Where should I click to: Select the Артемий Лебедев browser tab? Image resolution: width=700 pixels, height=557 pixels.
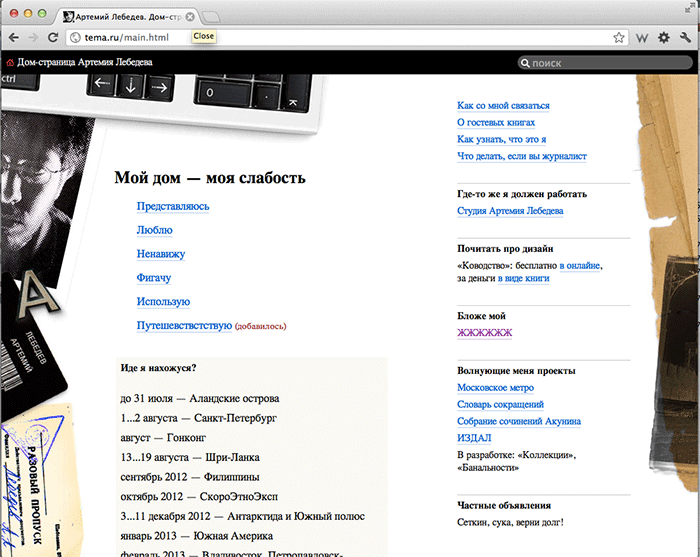(x=125, y=17)
